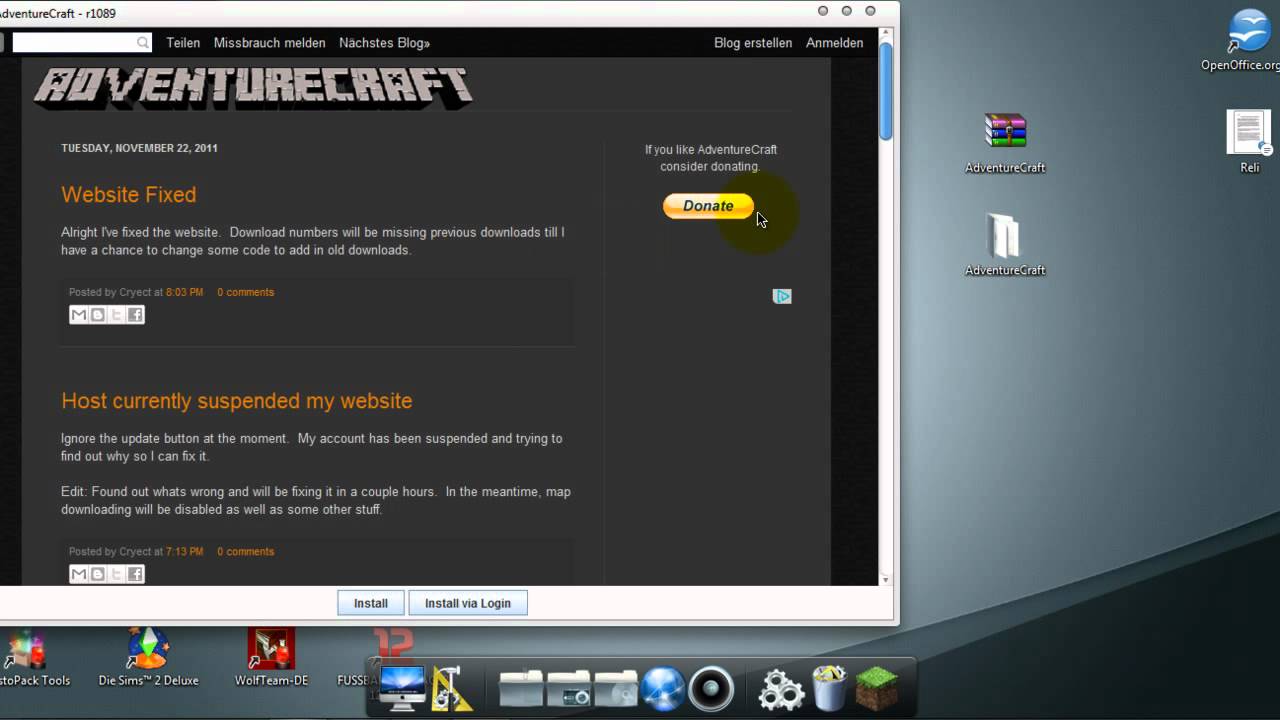Viewport: 1280px width, 720px height.
Task: Click Missbrauch melden in navbar
Action: (269, 43)
